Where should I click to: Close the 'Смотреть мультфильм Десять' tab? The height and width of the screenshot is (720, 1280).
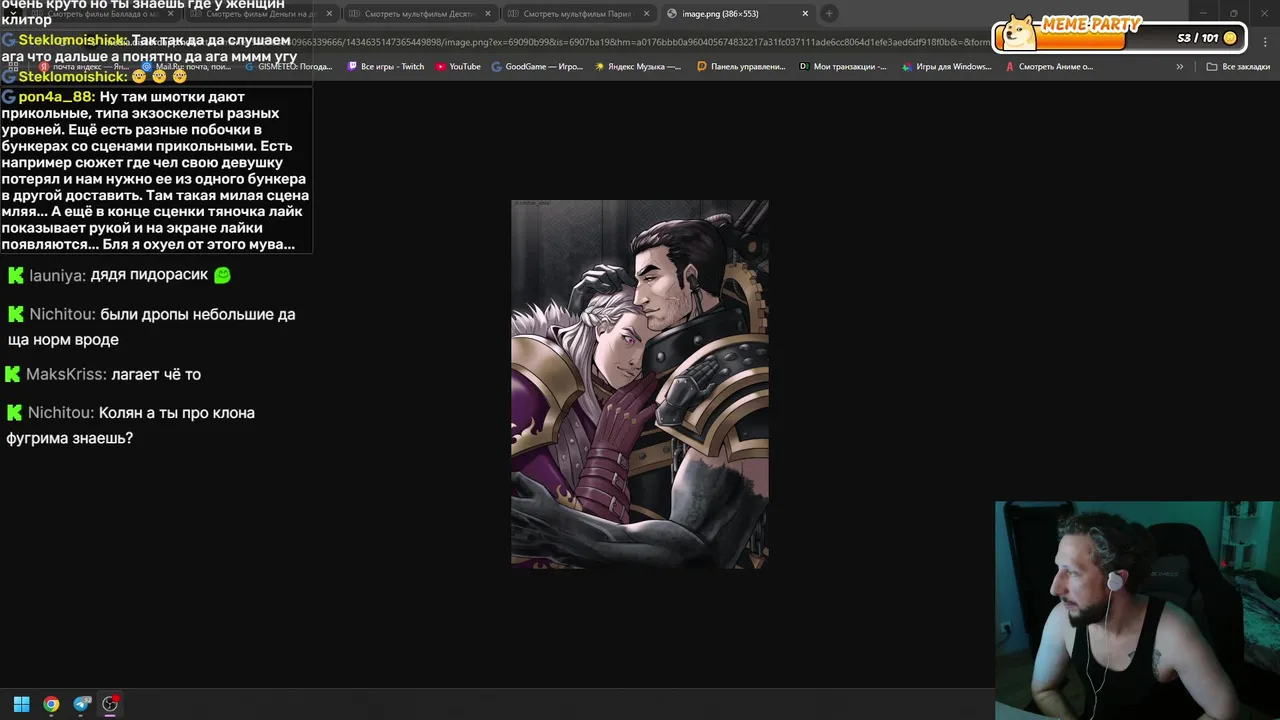tap(488, 14)
